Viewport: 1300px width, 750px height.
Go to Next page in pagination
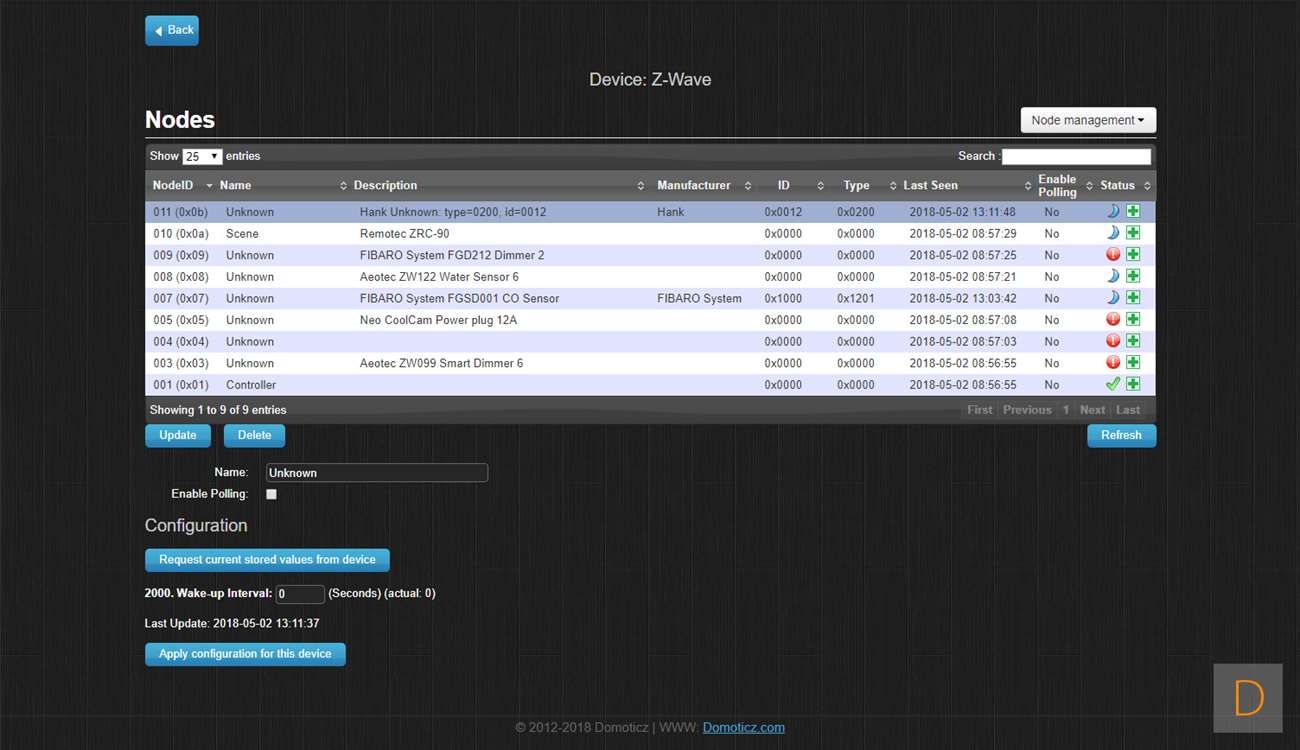pos(1092,410)
